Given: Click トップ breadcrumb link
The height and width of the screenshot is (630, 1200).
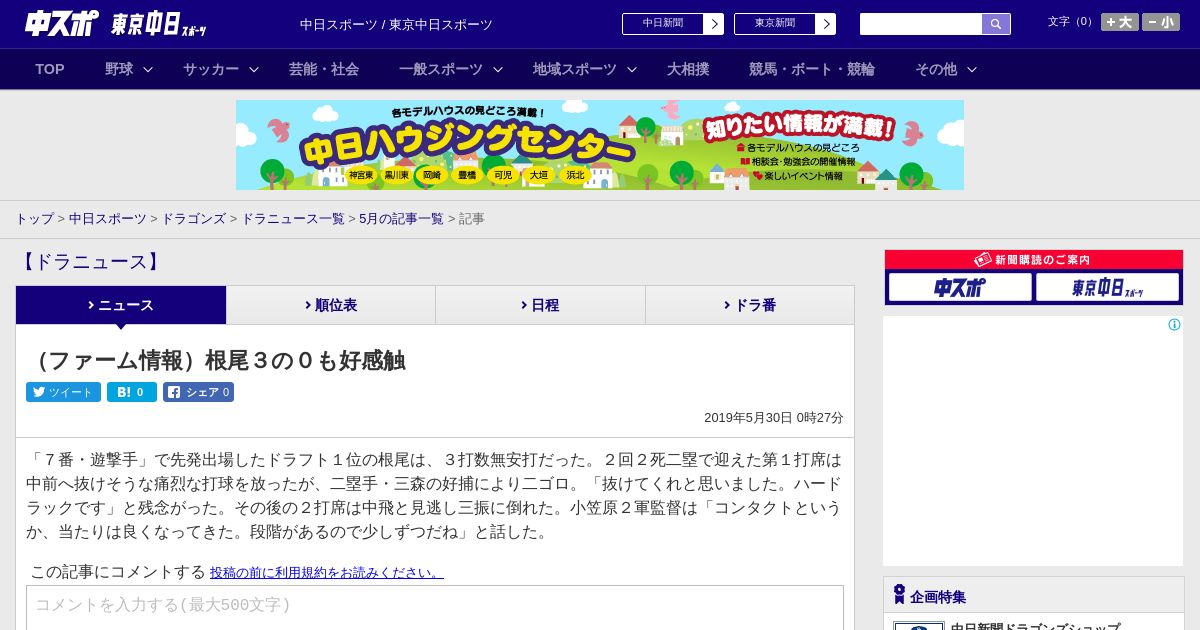Looking at the screenshot, I should coord(34,219).
